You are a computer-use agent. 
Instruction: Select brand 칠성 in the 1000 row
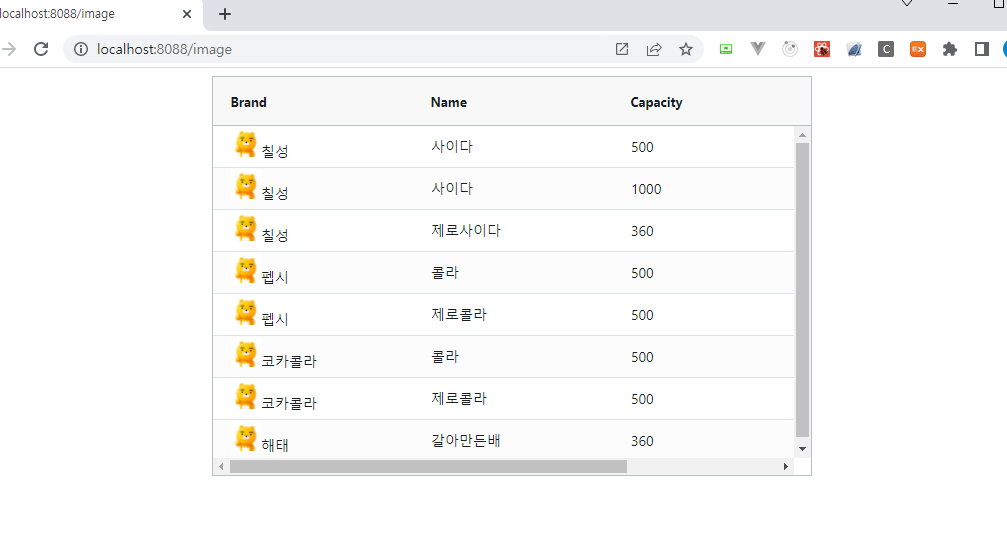point(275,193)
